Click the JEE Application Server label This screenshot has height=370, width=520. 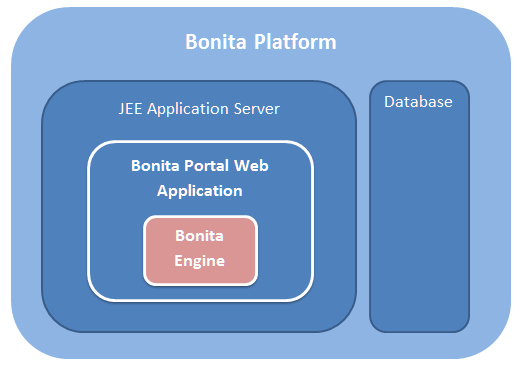[199, 109]
